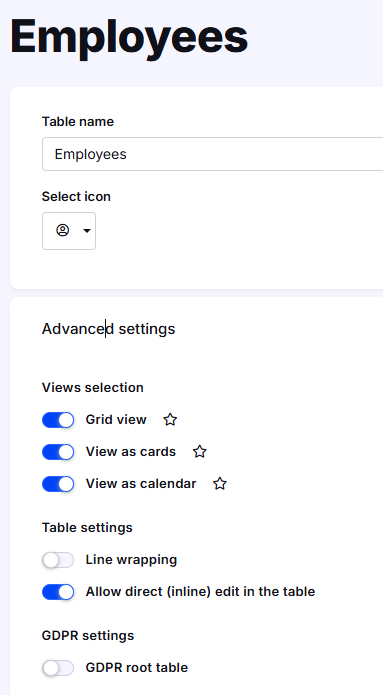Viewport: 383px width, 695px height.
Task: Click the Advanced settings heading
Action: click(109, 329)
